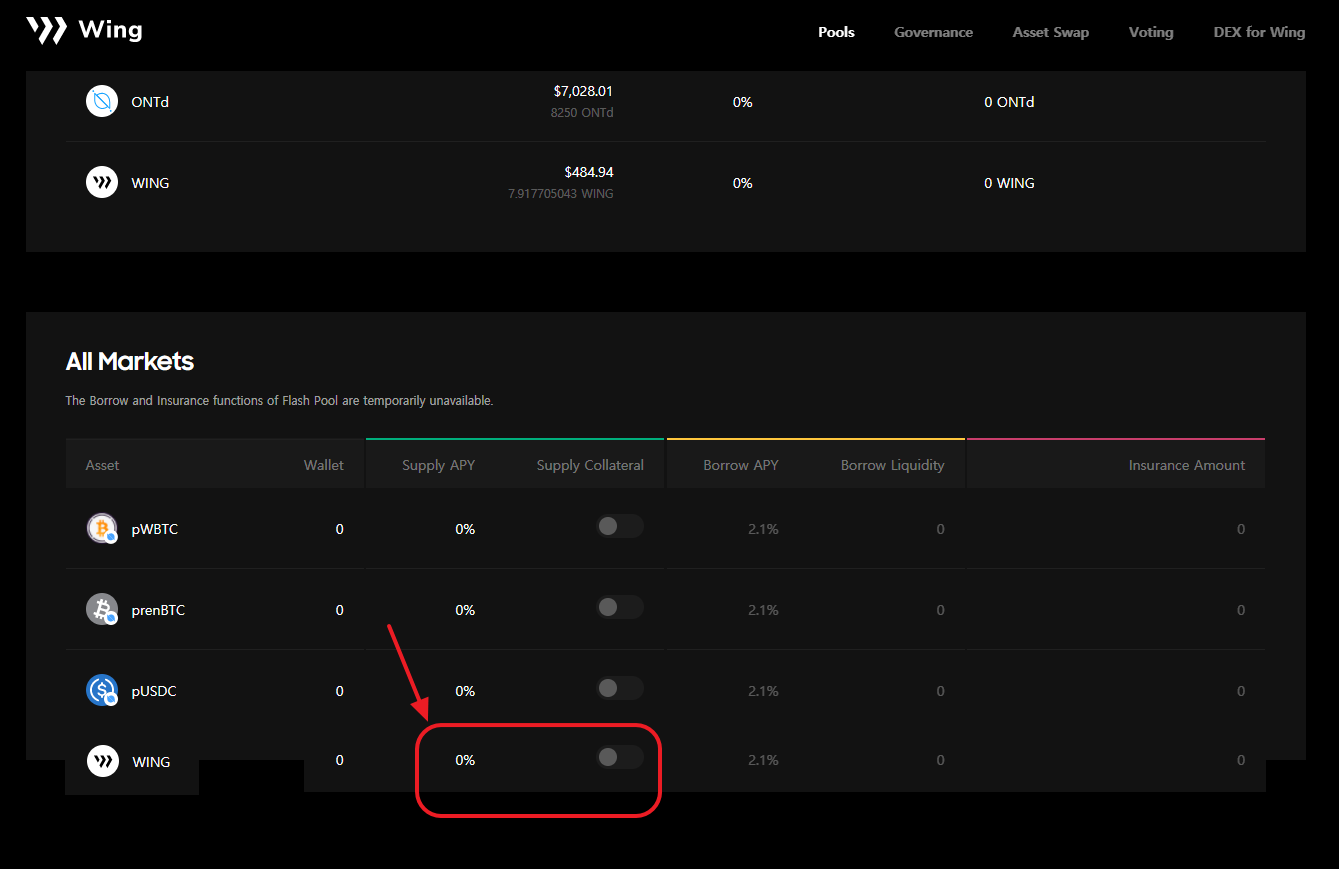Screen dimensions: 1339x869
Task: Click the Supply APY column header
Action: [438, 465]
